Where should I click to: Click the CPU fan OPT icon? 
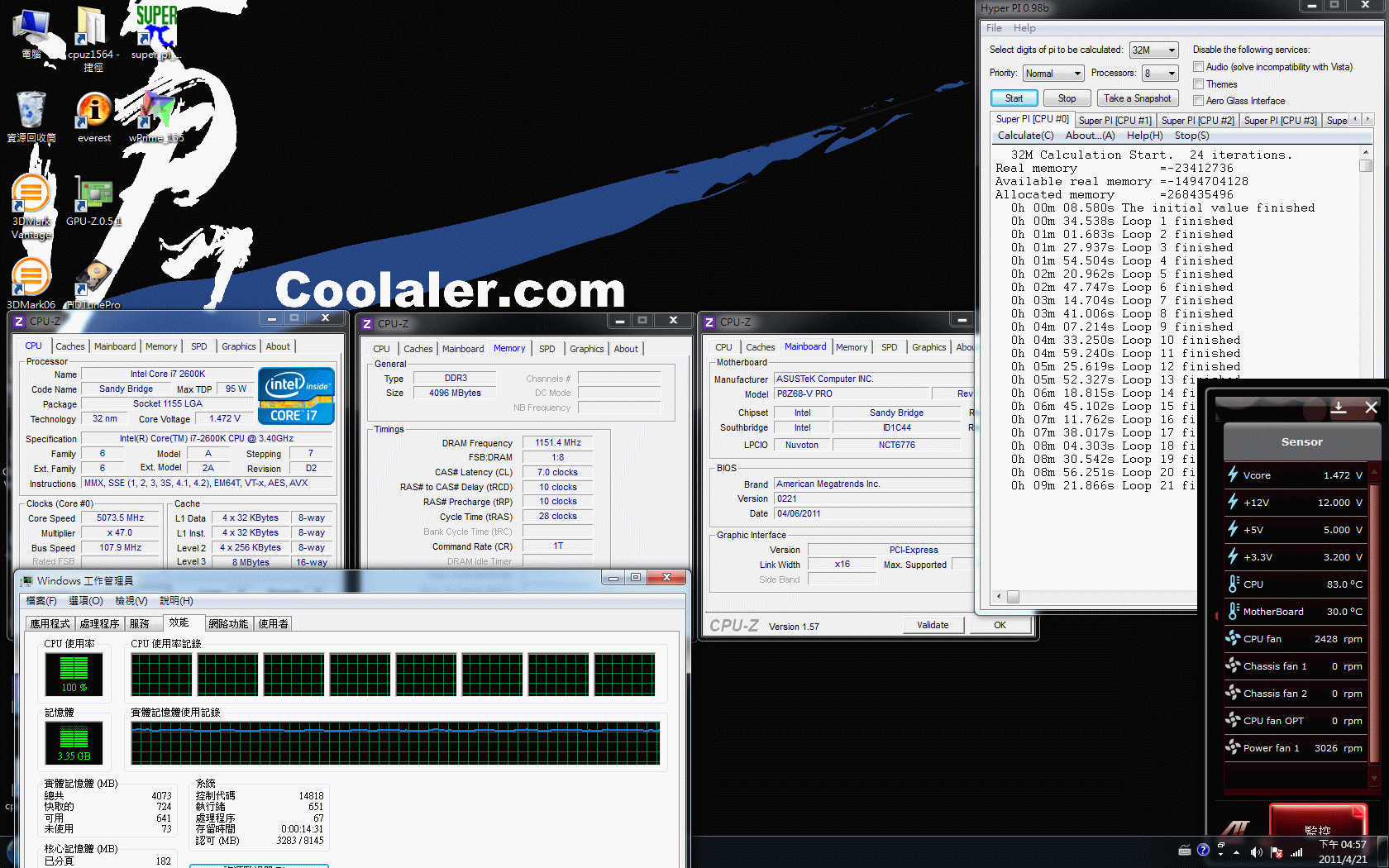[x=1233, y=720]
